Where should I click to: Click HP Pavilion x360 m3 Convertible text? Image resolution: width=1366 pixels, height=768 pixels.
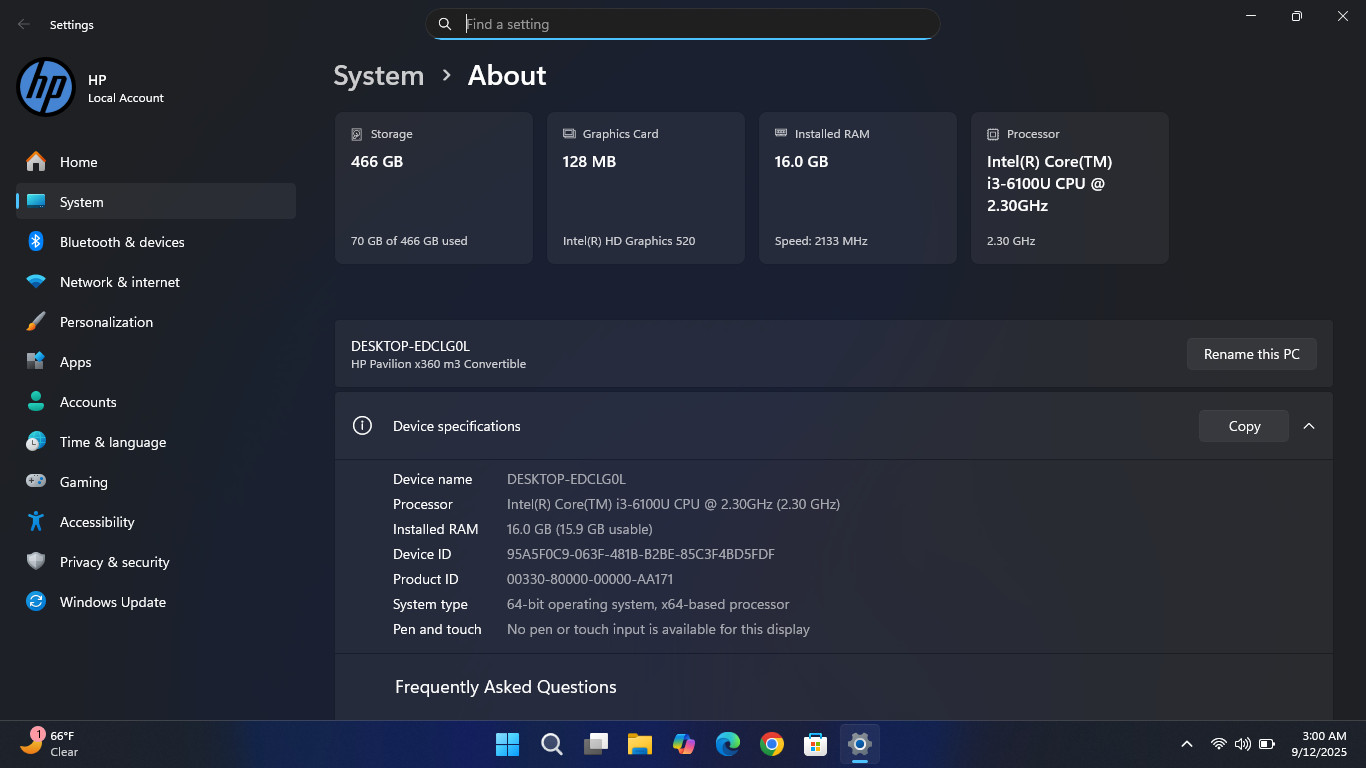(x=438, y=364)
